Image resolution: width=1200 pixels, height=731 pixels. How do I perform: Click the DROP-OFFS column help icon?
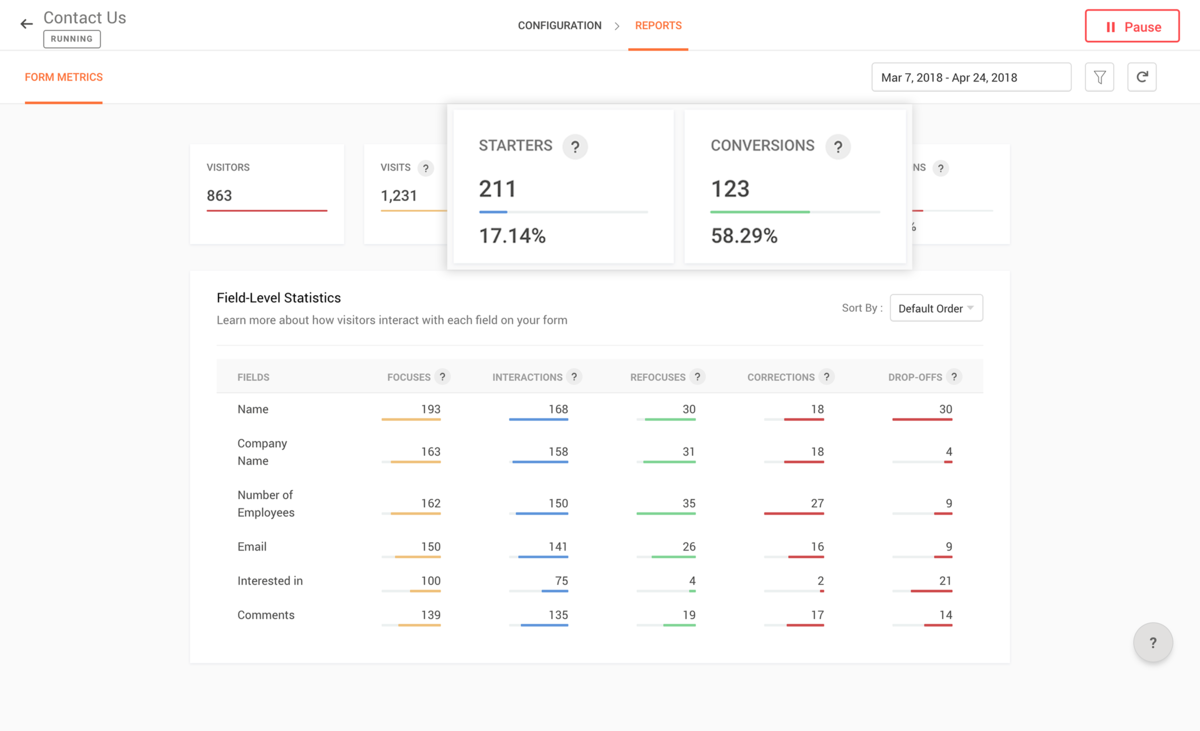(955, 376)
